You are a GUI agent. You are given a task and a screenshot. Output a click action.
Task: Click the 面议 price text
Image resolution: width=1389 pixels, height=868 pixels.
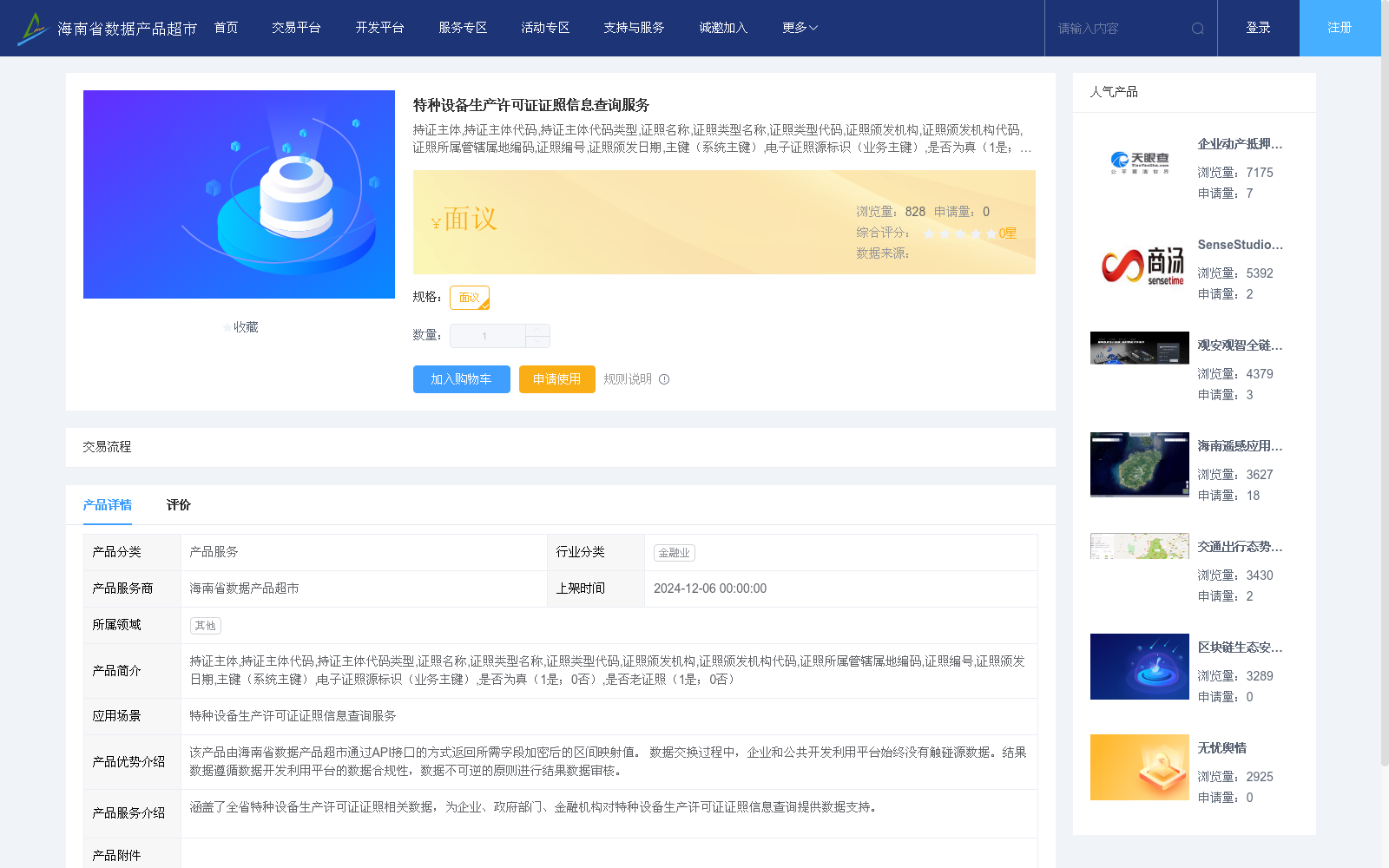coord(470,219)
